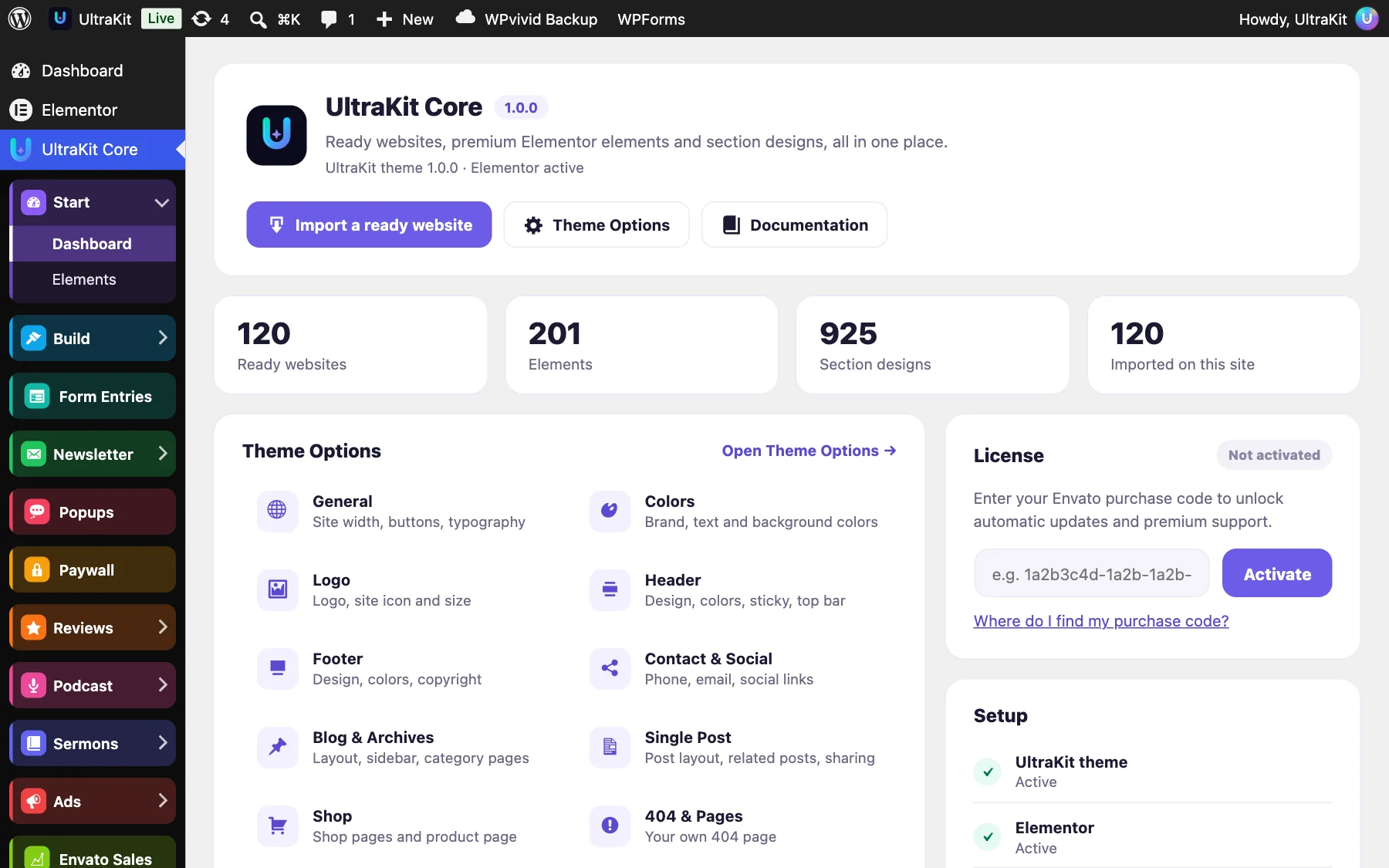Click Import a ready website button
1389x868 pixels.
click(369, 225)
